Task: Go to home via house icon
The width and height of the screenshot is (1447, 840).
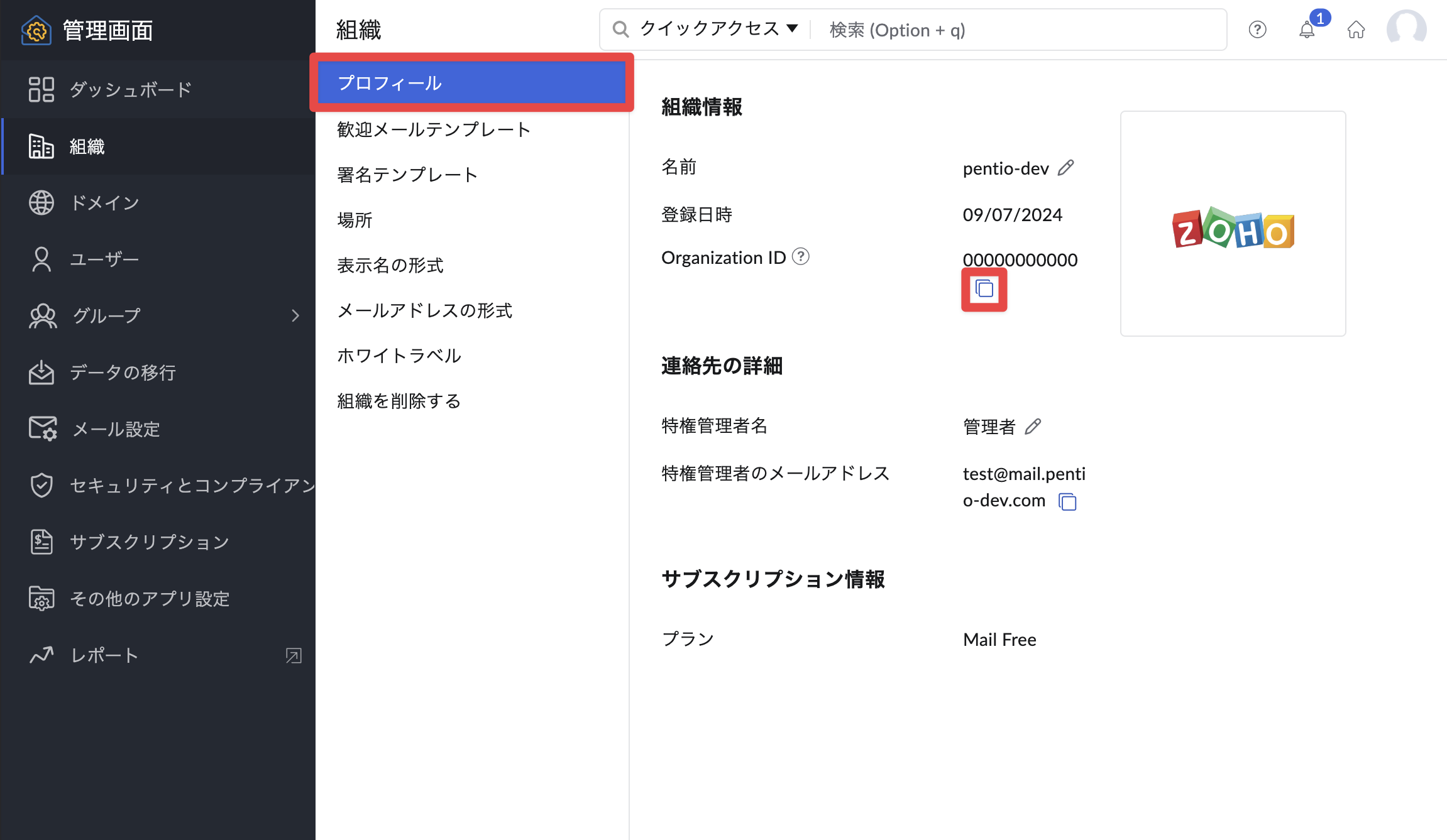Action: coord(1356,30)
